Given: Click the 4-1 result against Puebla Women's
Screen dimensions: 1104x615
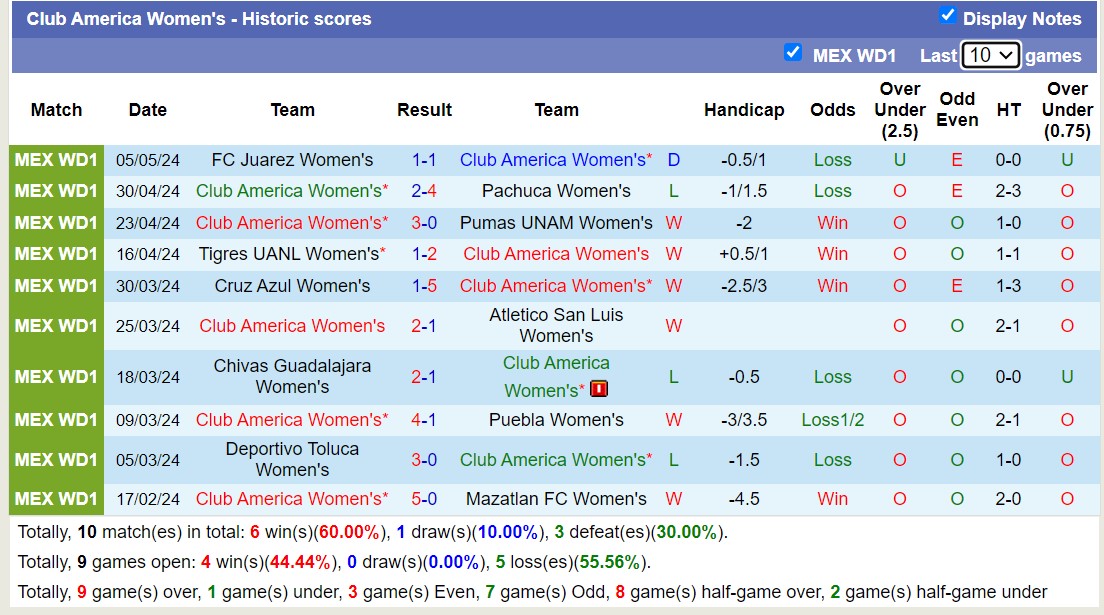Looking at the screenshot, I should [x=424, y=420].
